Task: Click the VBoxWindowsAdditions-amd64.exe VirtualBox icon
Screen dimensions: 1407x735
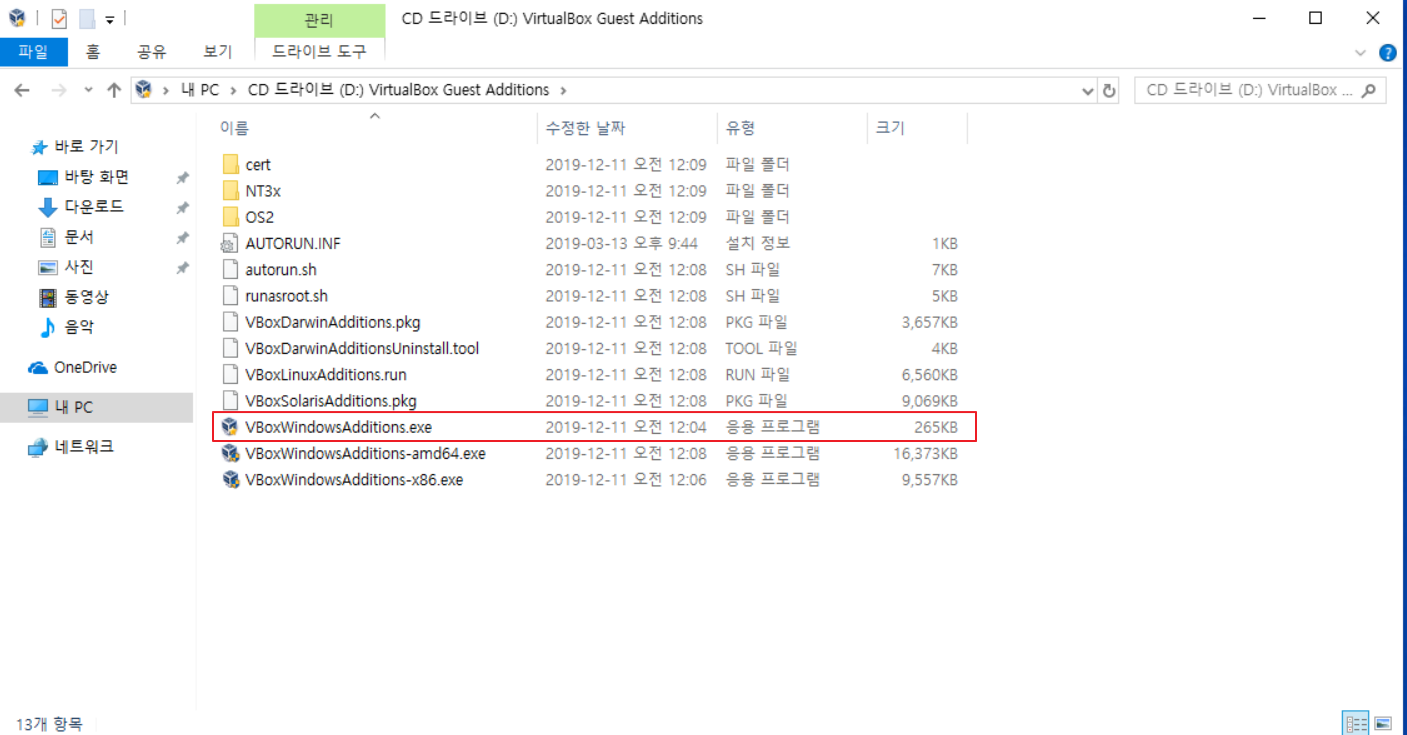Action: pos(230,453)
